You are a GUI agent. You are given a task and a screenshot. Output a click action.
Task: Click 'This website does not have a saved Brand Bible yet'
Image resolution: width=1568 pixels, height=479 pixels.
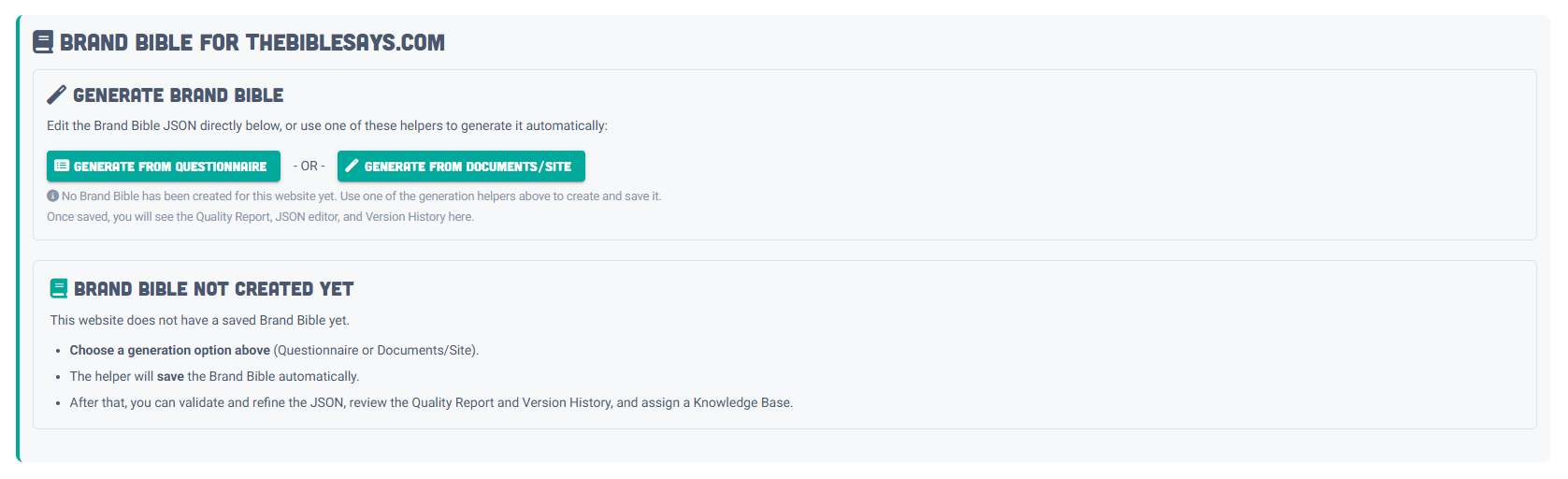tap(200, 320)
